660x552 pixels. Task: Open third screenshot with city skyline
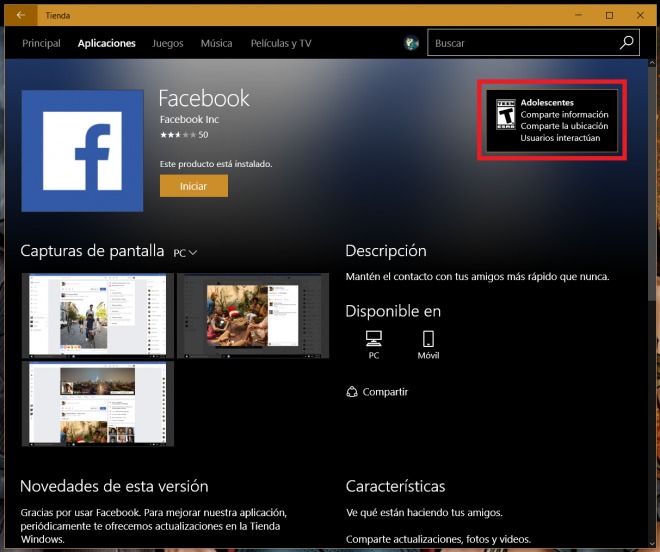pyautogui.click(x=98, y=404)
